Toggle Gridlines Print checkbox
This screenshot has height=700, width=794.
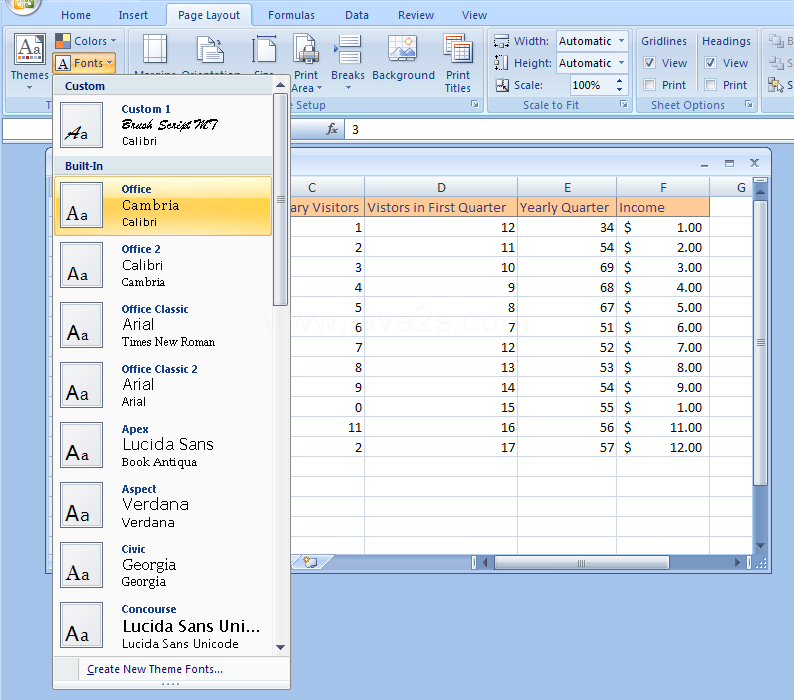coord(649,85)
